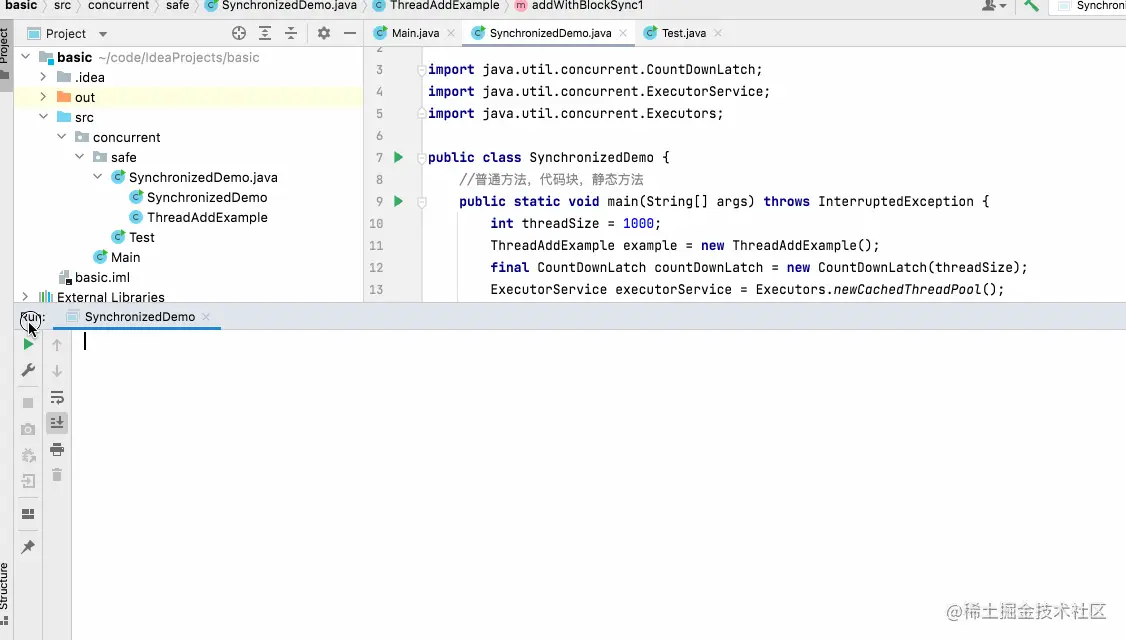This screenshot has width=1126, height=640.
Task: Expand the .idea folder
Action: coord(43,76)
